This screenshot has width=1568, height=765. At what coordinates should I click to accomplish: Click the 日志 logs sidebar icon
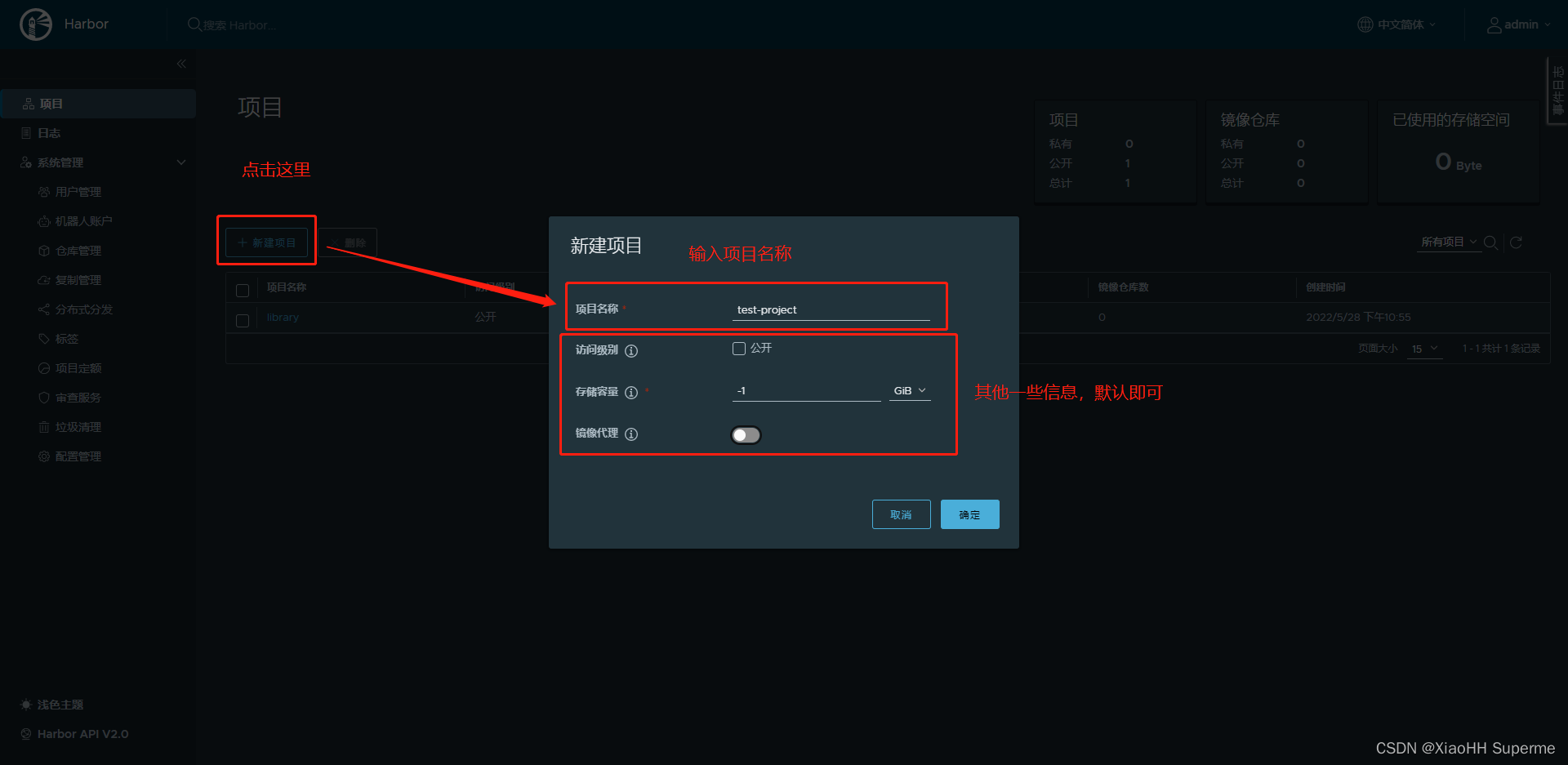(x=27, y=133)
